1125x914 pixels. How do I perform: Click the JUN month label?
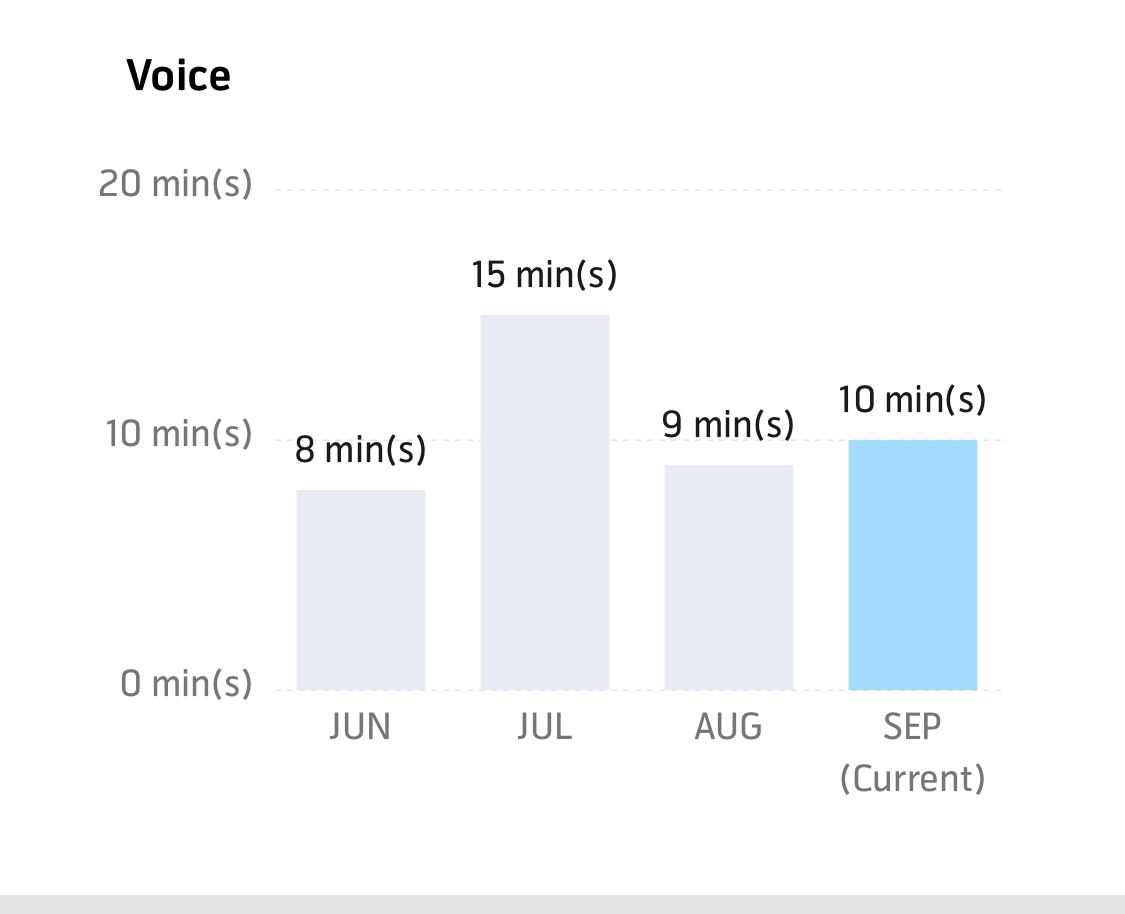360,727
